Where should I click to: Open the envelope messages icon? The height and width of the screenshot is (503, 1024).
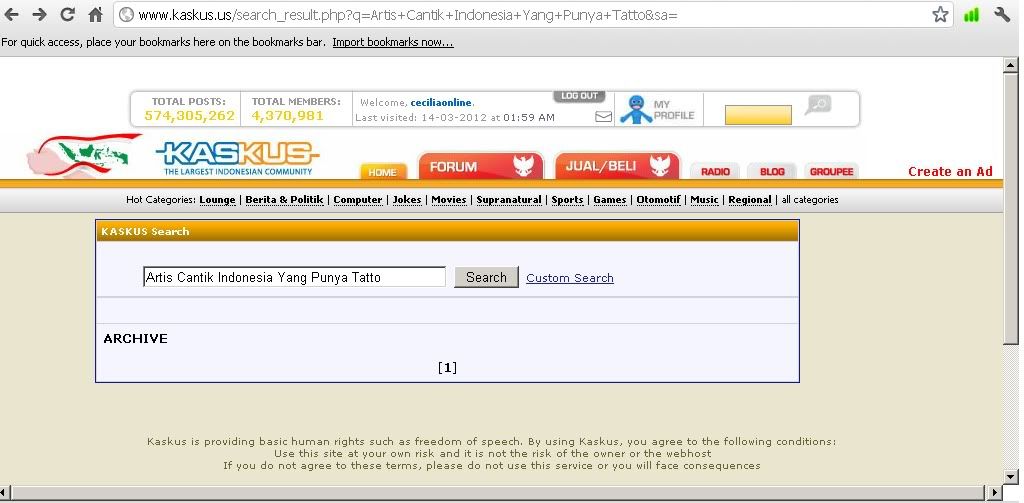pos(603,116)
